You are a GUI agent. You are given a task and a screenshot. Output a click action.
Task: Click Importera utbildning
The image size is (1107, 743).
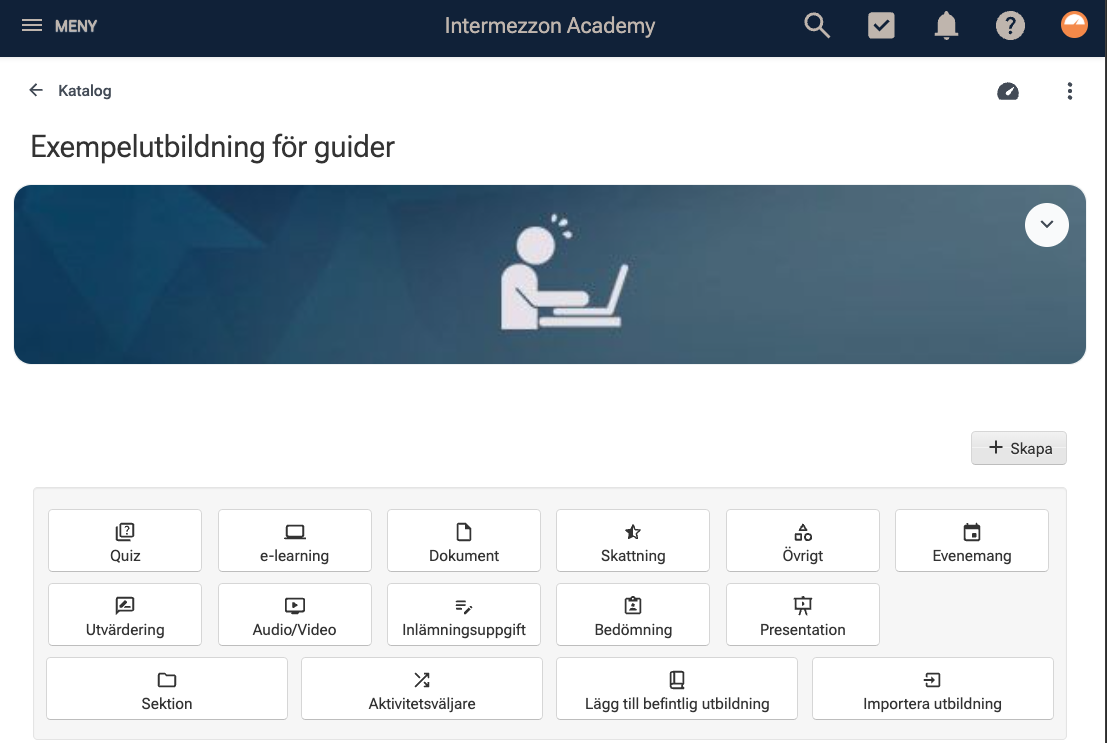(933, 689)
